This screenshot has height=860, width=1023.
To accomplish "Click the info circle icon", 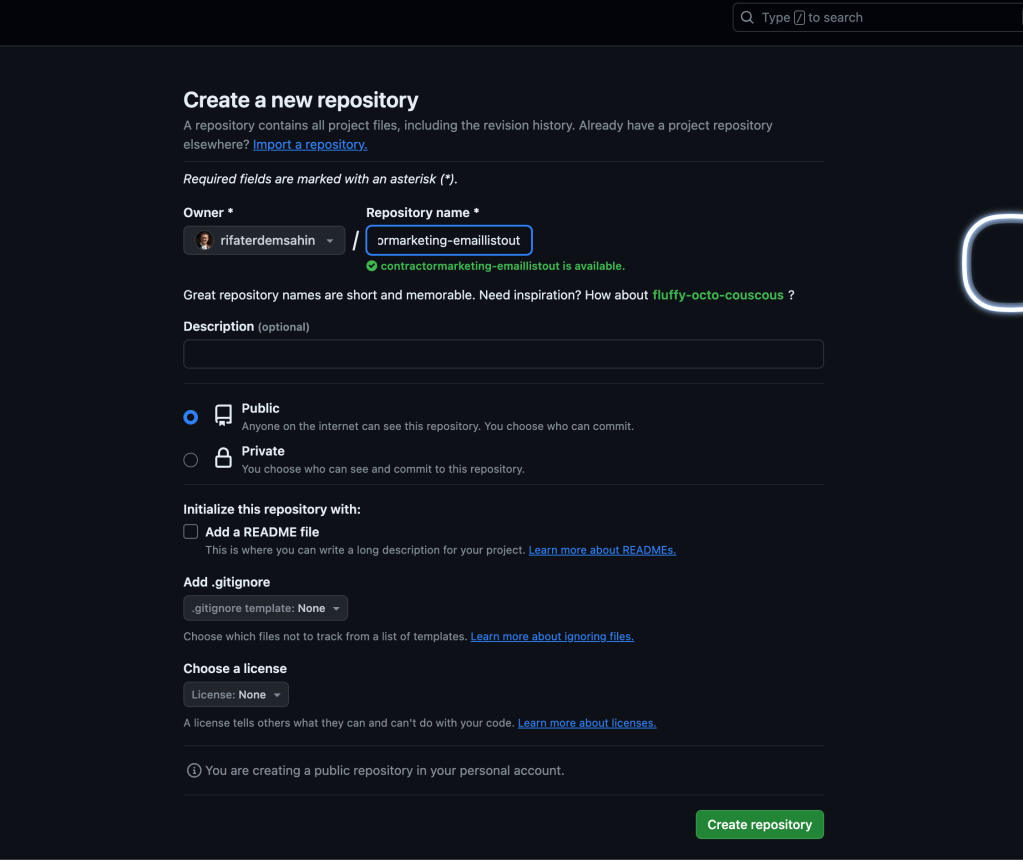I will click(x=194, y=771).
